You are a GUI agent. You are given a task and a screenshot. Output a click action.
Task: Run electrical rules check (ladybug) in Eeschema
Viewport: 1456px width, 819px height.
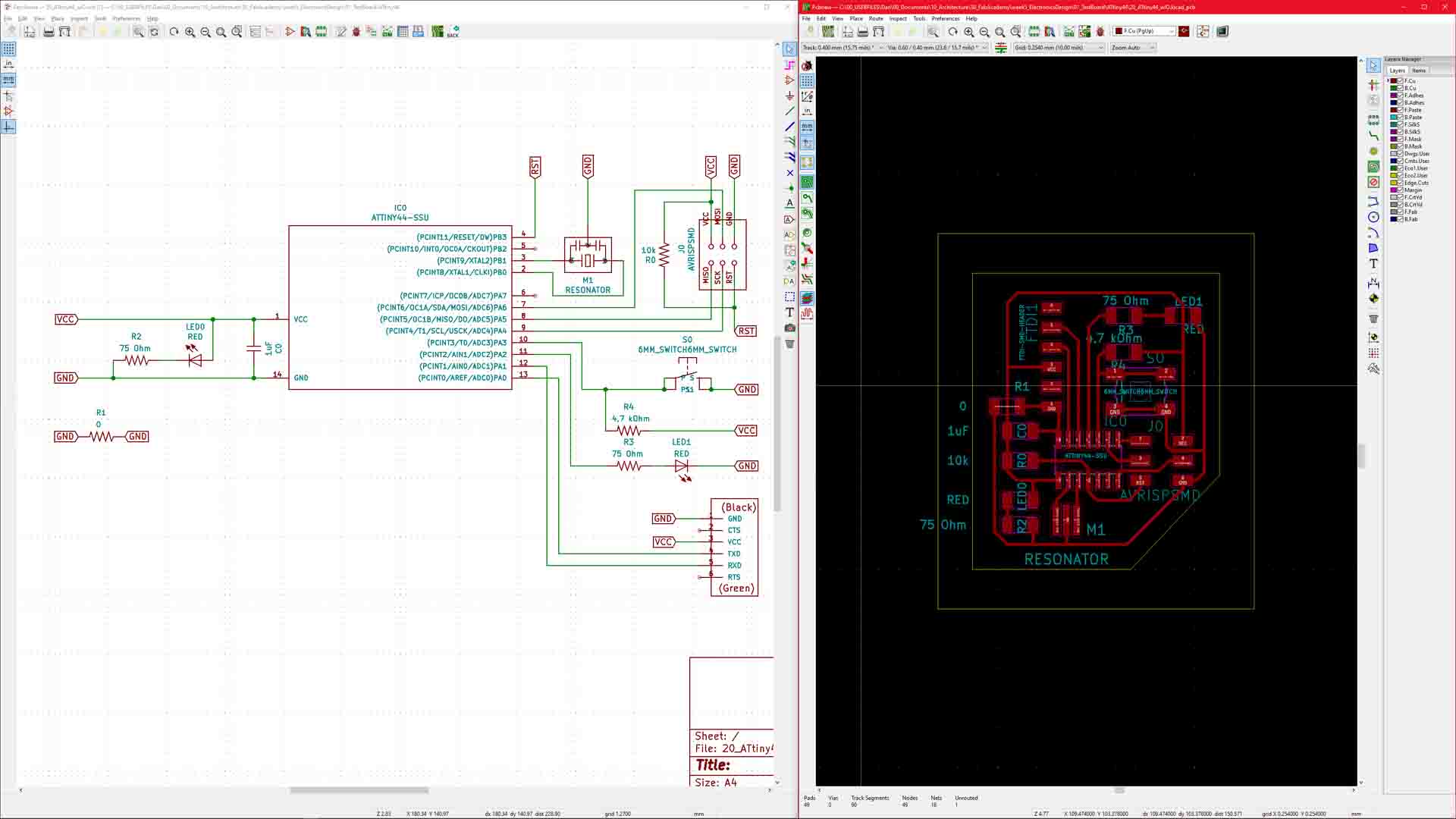click(356, 32)
